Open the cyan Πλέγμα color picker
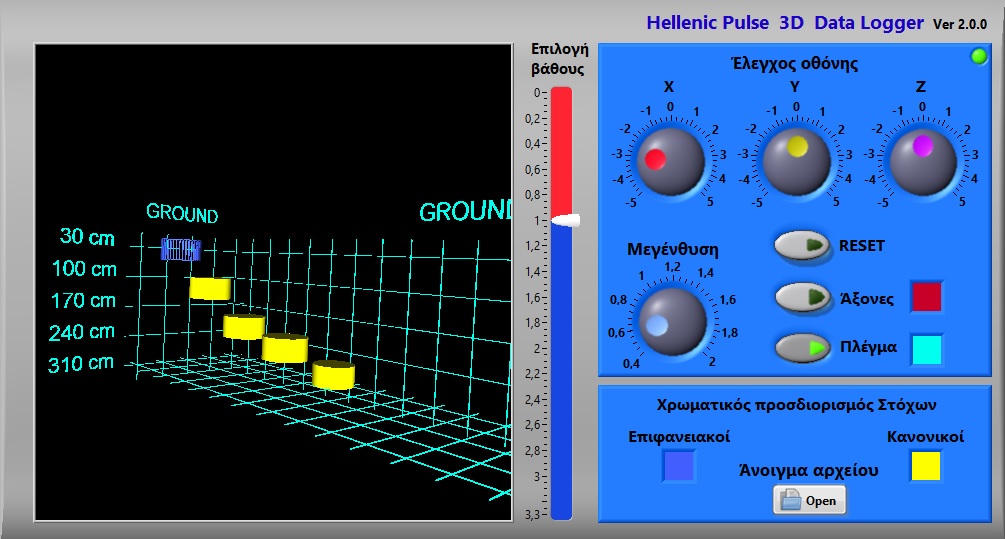The width and height of the screenshot is (1005, 539). (x=926, y=348)
